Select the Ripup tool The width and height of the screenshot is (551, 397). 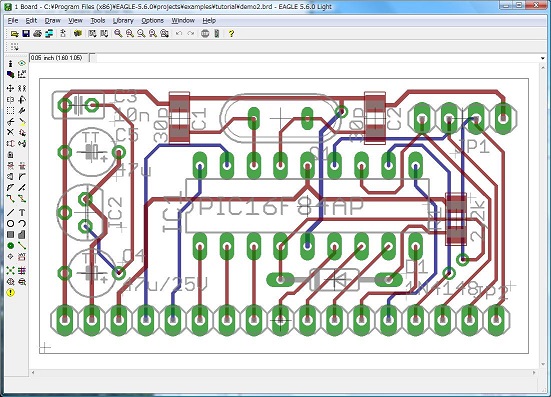[22, 198]
